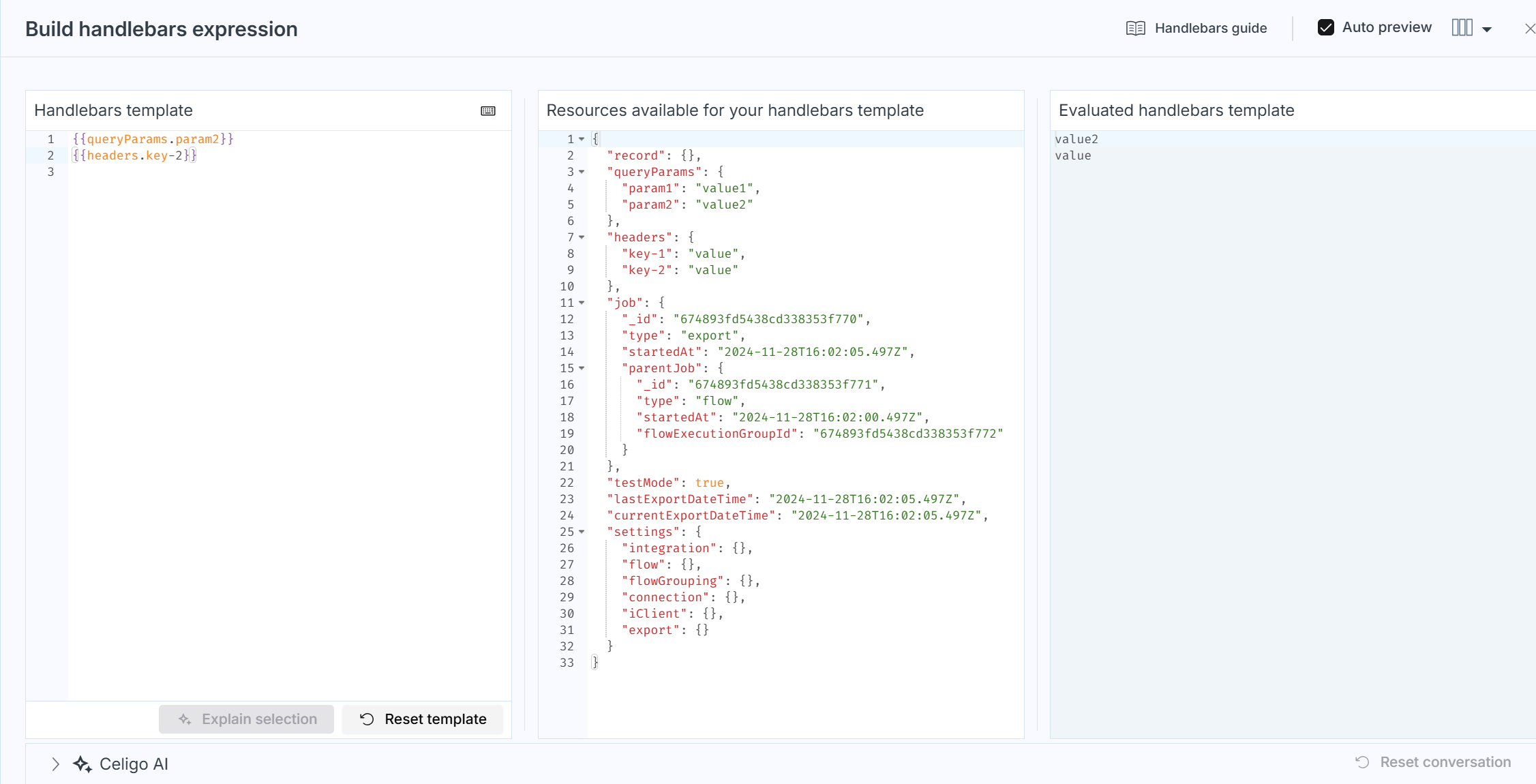
Task: Click "connection": {} setting line
Action: (683, 597)
